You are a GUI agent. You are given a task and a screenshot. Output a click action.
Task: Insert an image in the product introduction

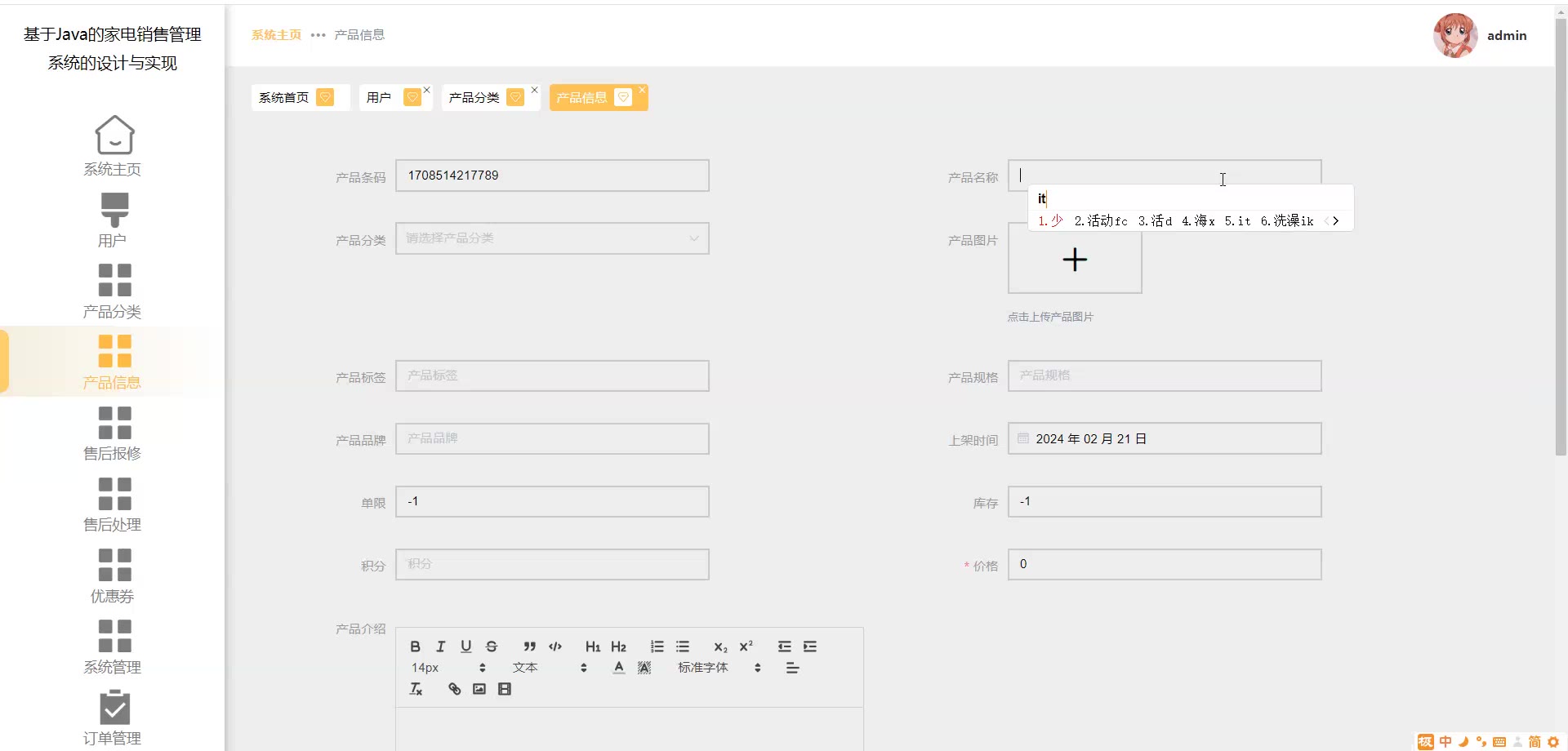(479, 689)
